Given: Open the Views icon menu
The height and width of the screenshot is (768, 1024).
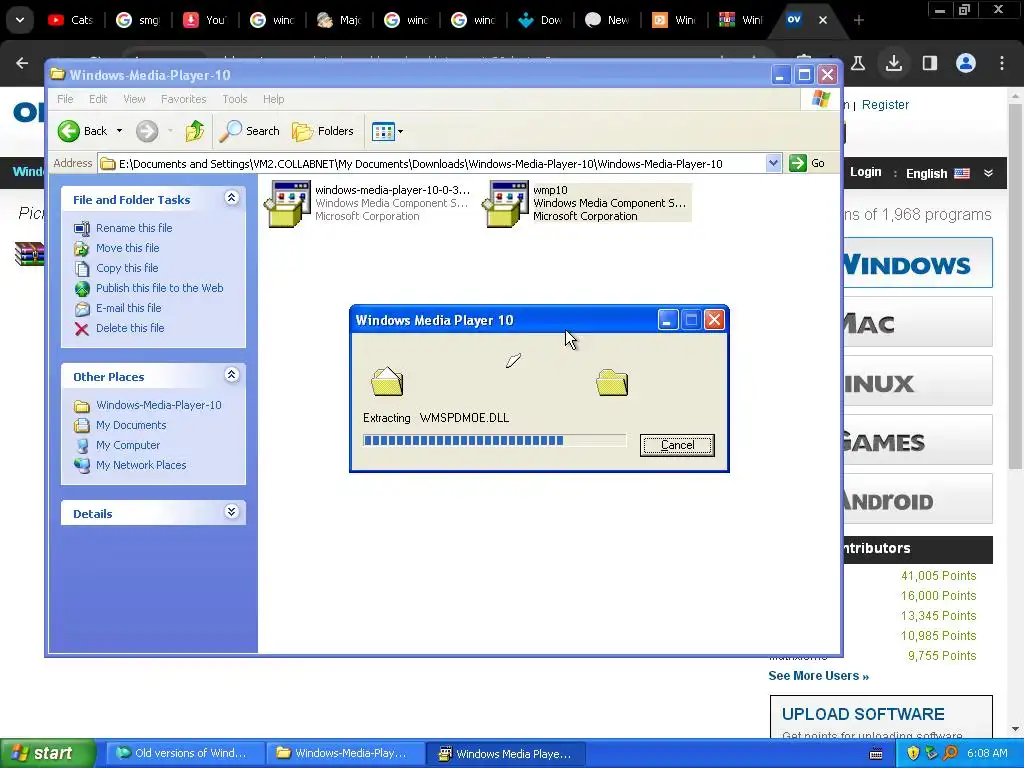Looking at the screenshot, I should pos(387,131).
